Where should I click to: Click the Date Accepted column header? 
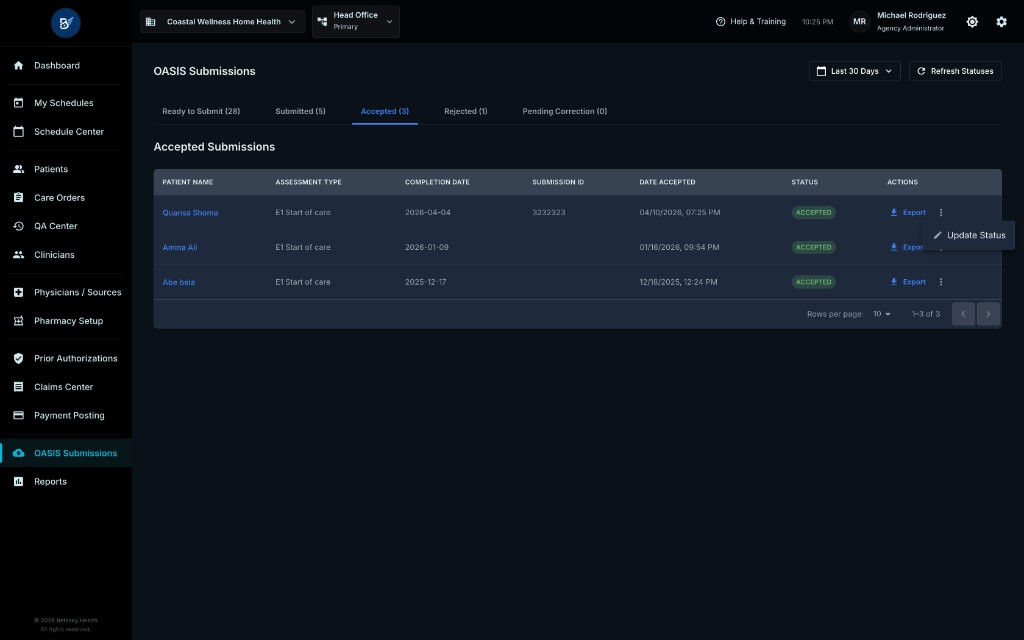667,182
